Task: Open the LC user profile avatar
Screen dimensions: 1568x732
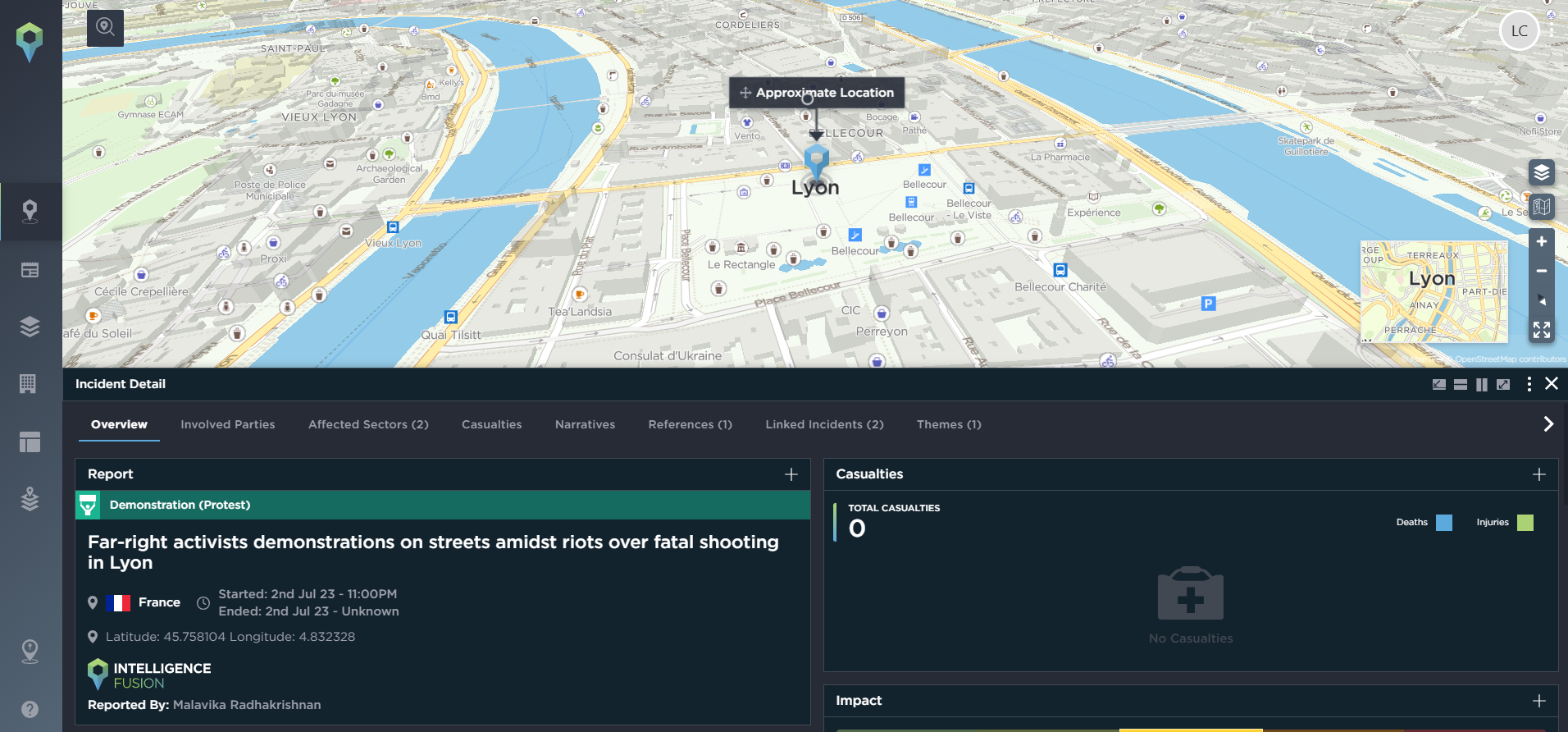Action: pos(1520,30)
